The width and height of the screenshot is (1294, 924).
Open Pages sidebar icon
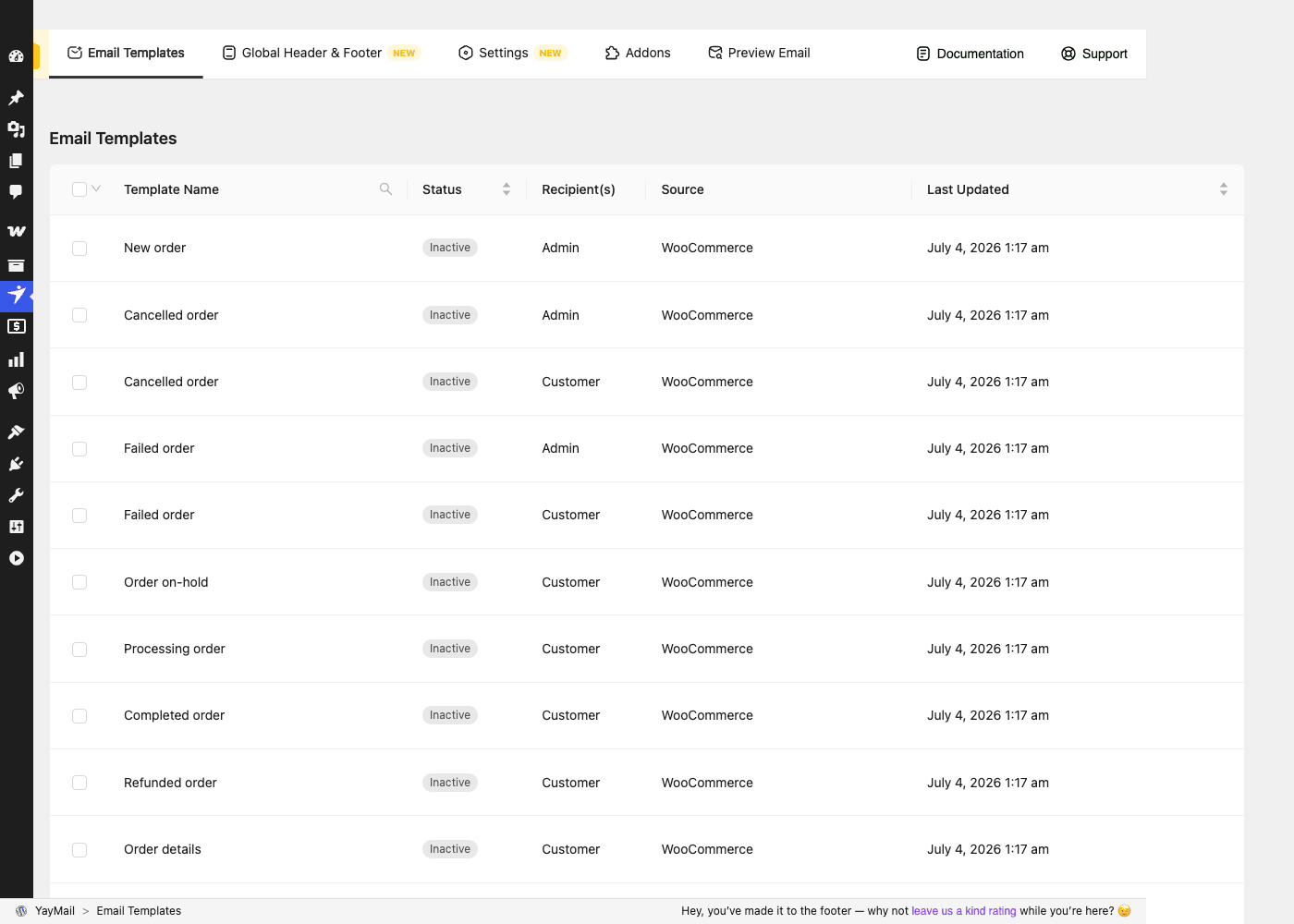[16, 161]
